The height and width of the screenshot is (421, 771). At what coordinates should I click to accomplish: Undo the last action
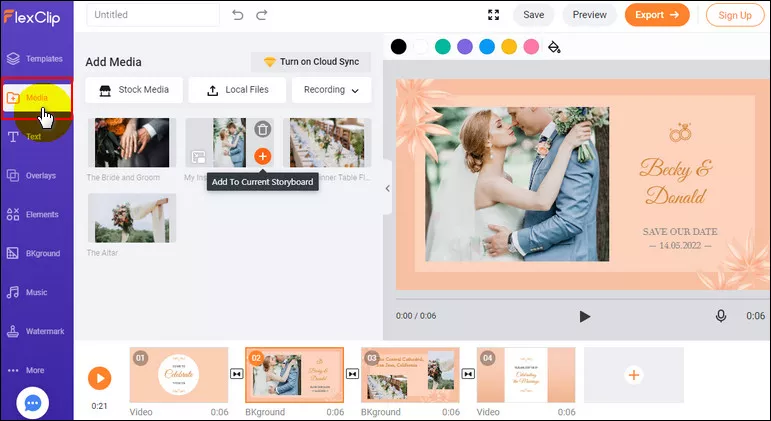[x=238, y=15]
